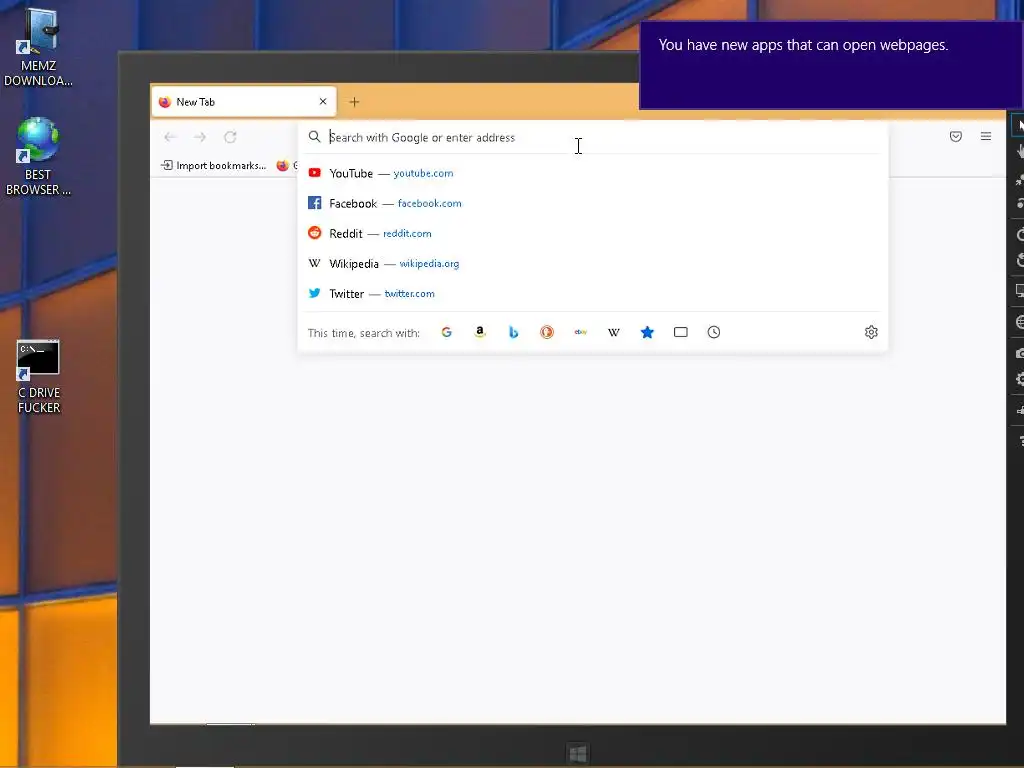Click the globe icon in side panel
Image resolution: width=1024 pixels, height=768 pixels.
click(x=1019, y=321)
